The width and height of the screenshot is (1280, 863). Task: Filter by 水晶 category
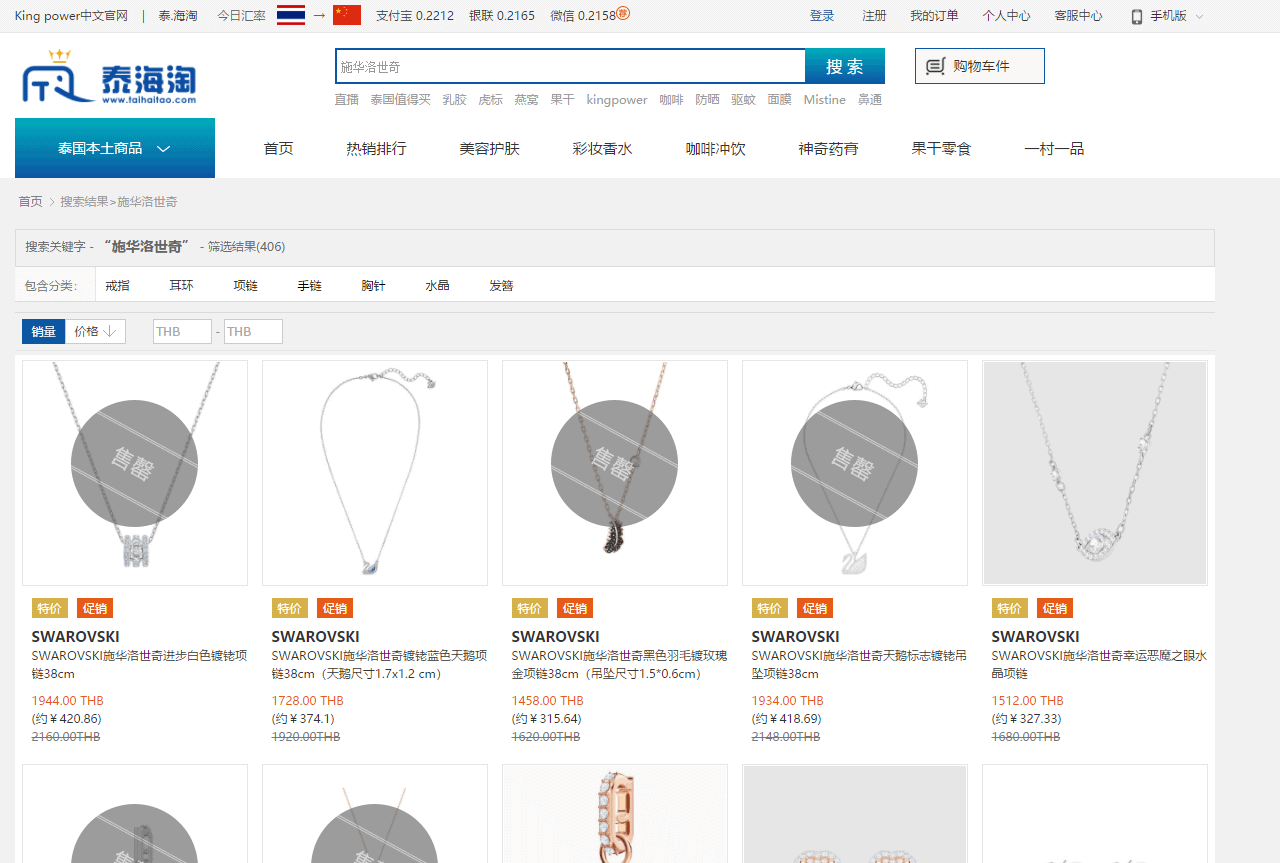point(437,285)
